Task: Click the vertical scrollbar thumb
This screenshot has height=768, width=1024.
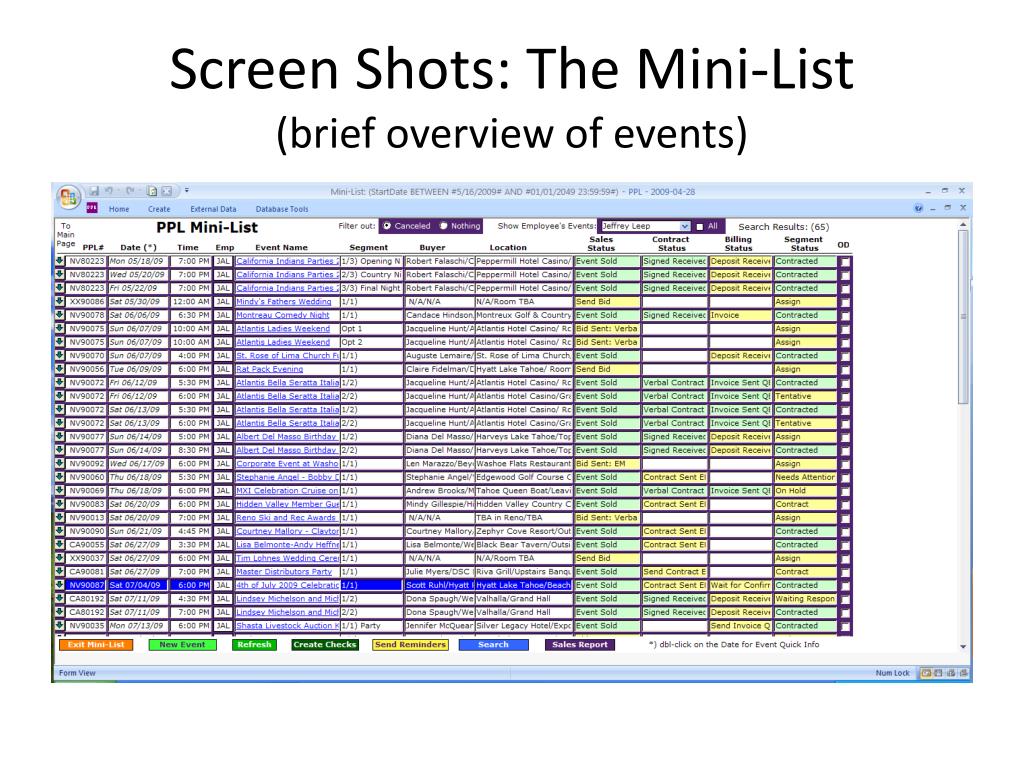Action: [x=963, y=316]
